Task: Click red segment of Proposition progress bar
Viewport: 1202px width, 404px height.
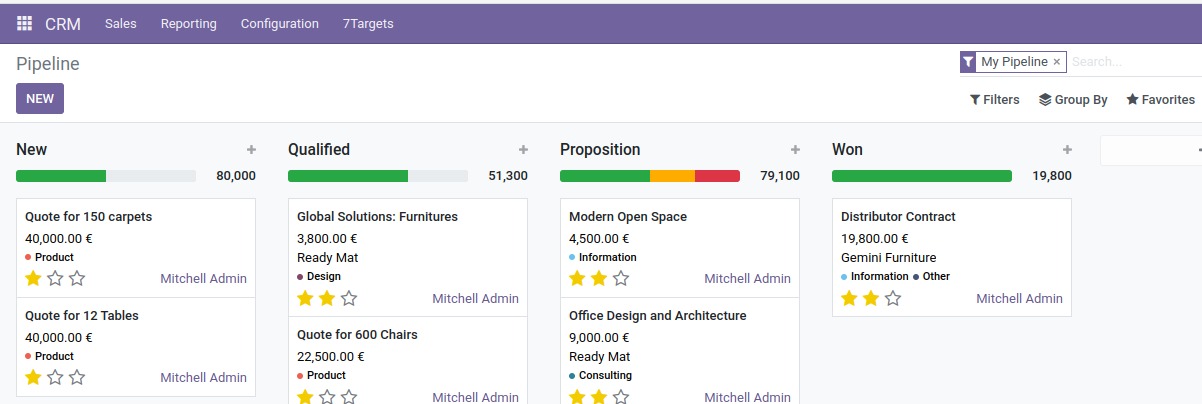Action: [x=717, y=176]
